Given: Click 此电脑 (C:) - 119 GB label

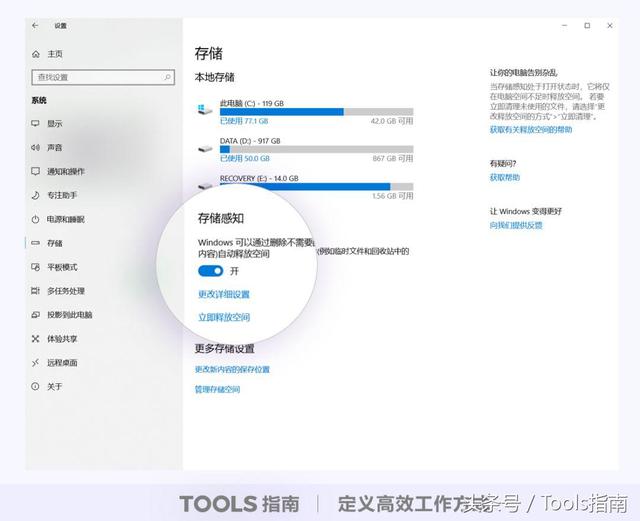Looking at the screenshot, I should coord(251,103).
